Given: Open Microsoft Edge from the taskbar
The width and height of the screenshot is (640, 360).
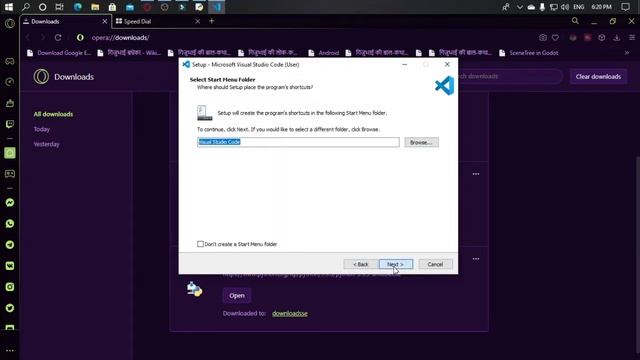Looking at the screenshot, I should click(78, 7).
